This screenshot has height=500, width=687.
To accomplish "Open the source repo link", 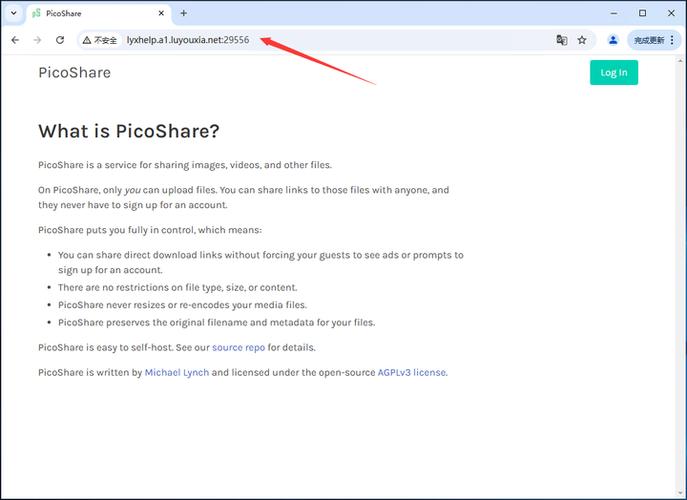I will click(238, 348).
